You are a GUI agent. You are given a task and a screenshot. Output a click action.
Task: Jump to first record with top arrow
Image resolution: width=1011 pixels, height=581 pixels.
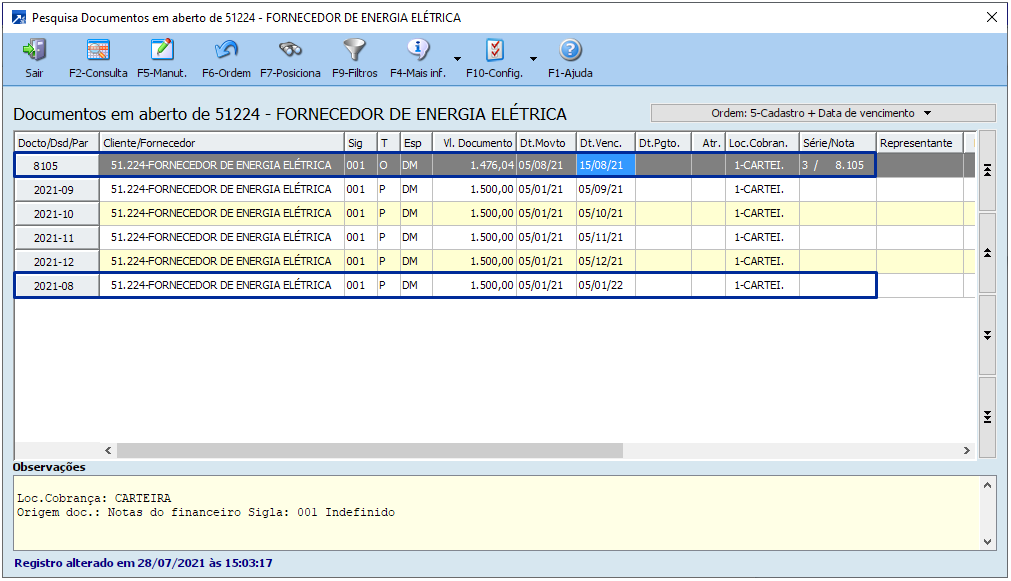coord(987,171)
